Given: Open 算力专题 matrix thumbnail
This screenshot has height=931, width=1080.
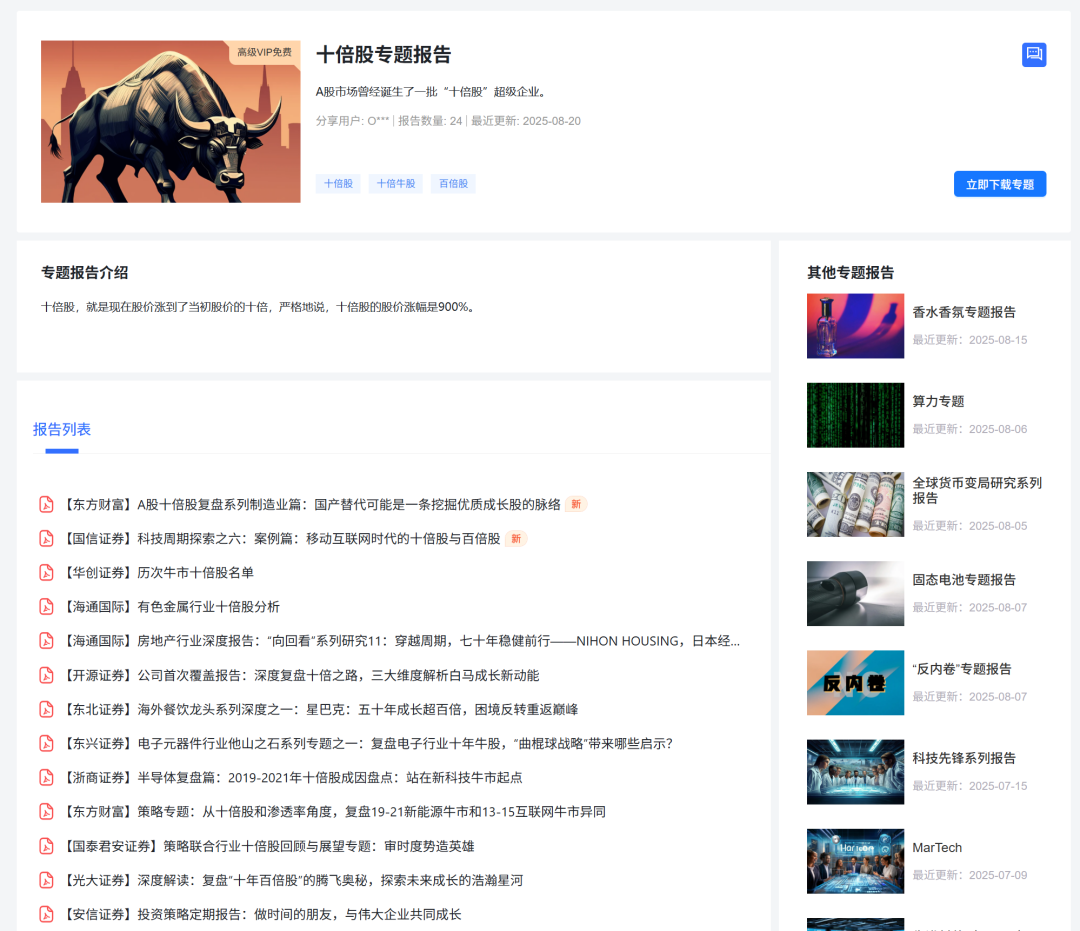Looking at the screenshot, I should coord(855,415).
